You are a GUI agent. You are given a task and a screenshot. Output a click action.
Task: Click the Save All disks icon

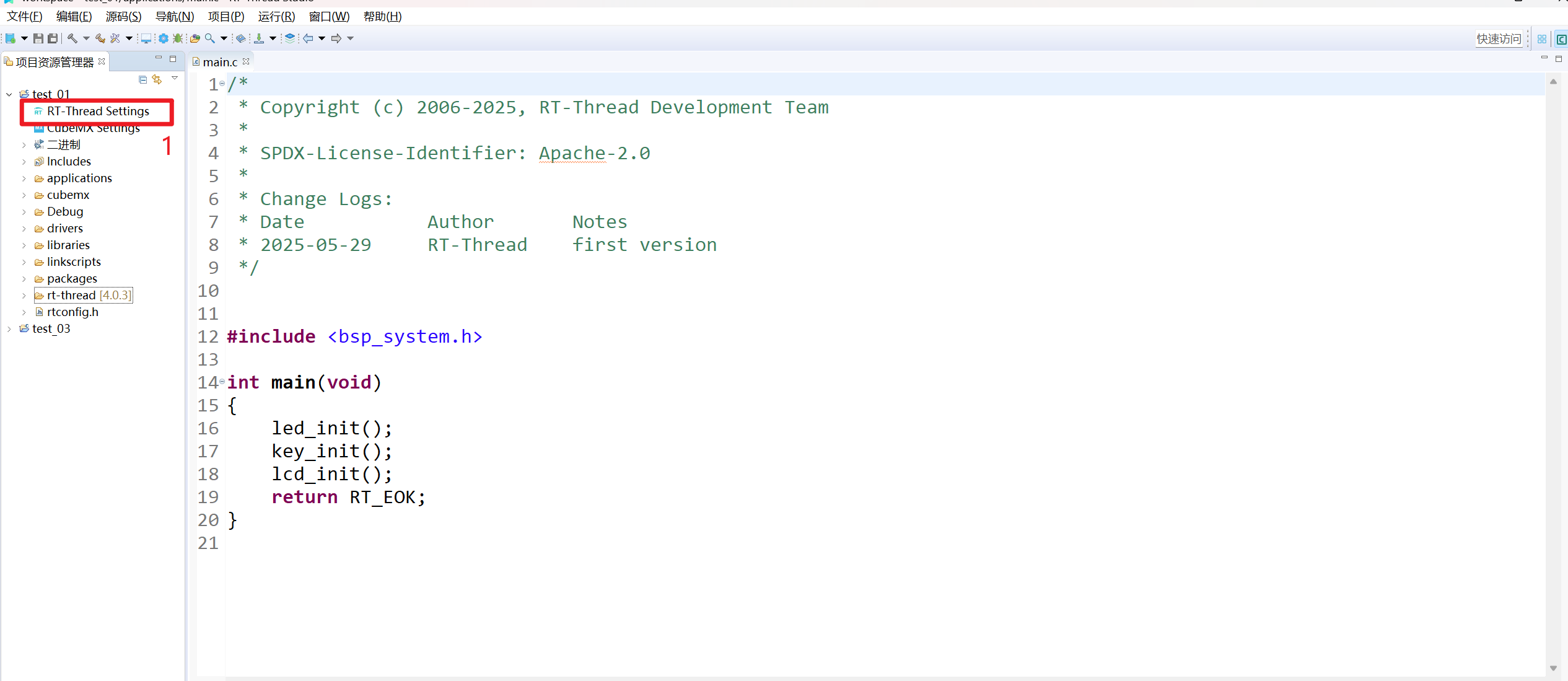53,38
